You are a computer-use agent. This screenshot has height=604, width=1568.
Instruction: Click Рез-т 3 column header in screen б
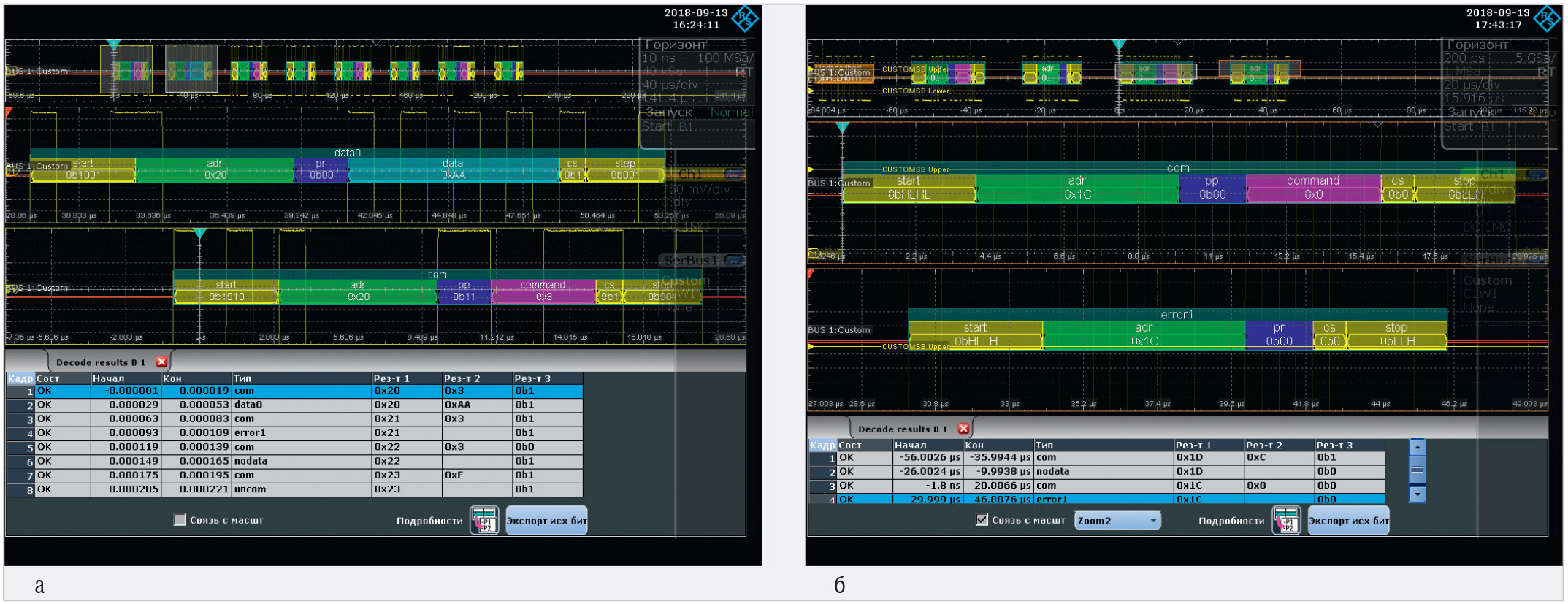(1350, 445)
